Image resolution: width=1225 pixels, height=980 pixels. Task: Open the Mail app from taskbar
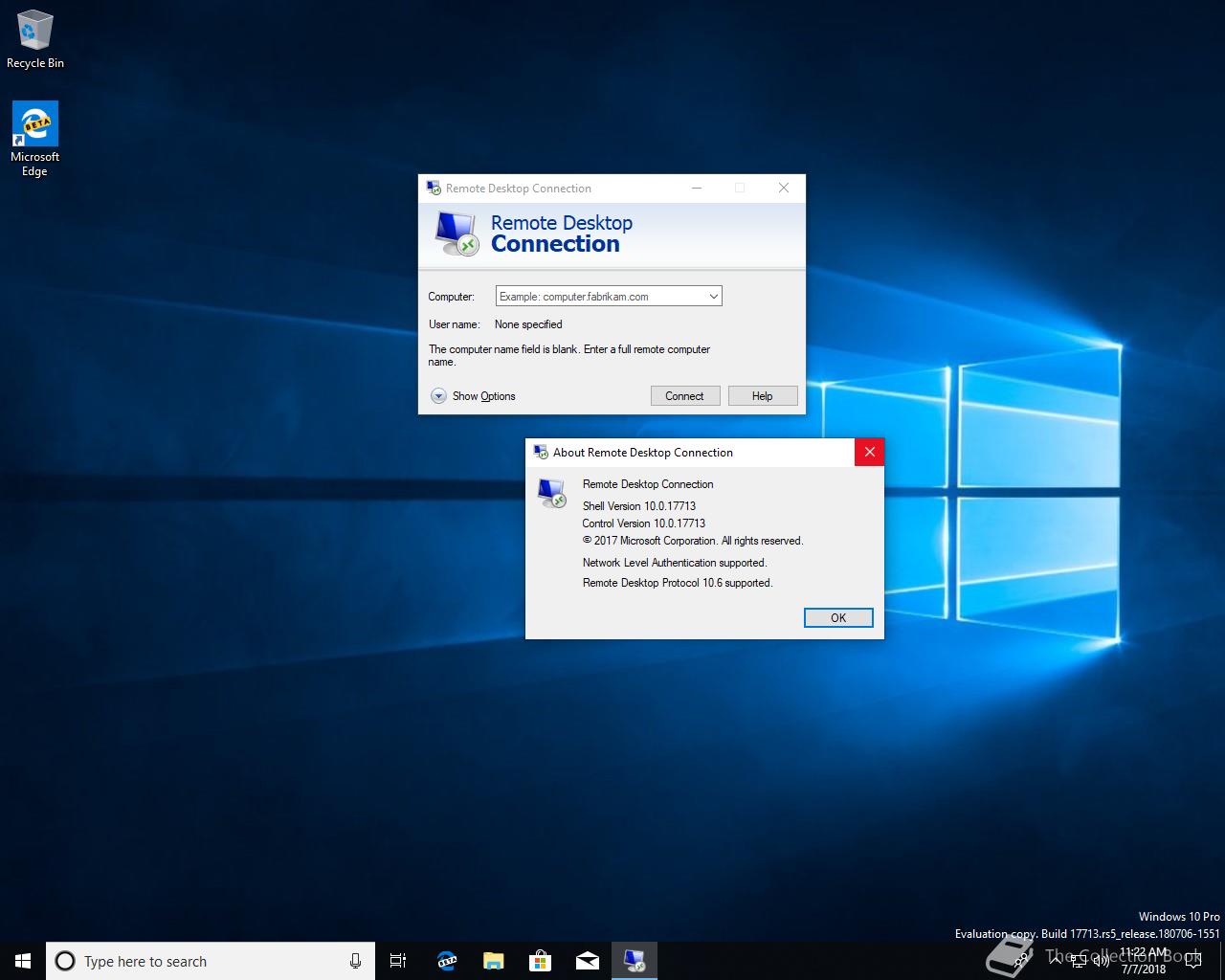(587, 961)
